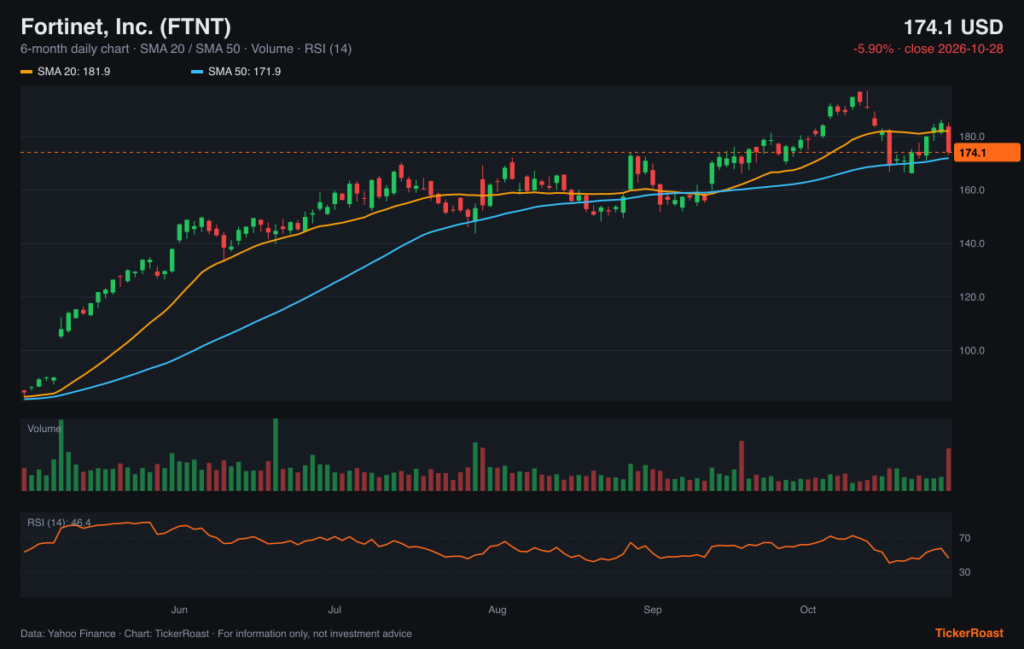
Task: Click the SMA 50: 171.9 legend label
Action: (x=244, y=72)
